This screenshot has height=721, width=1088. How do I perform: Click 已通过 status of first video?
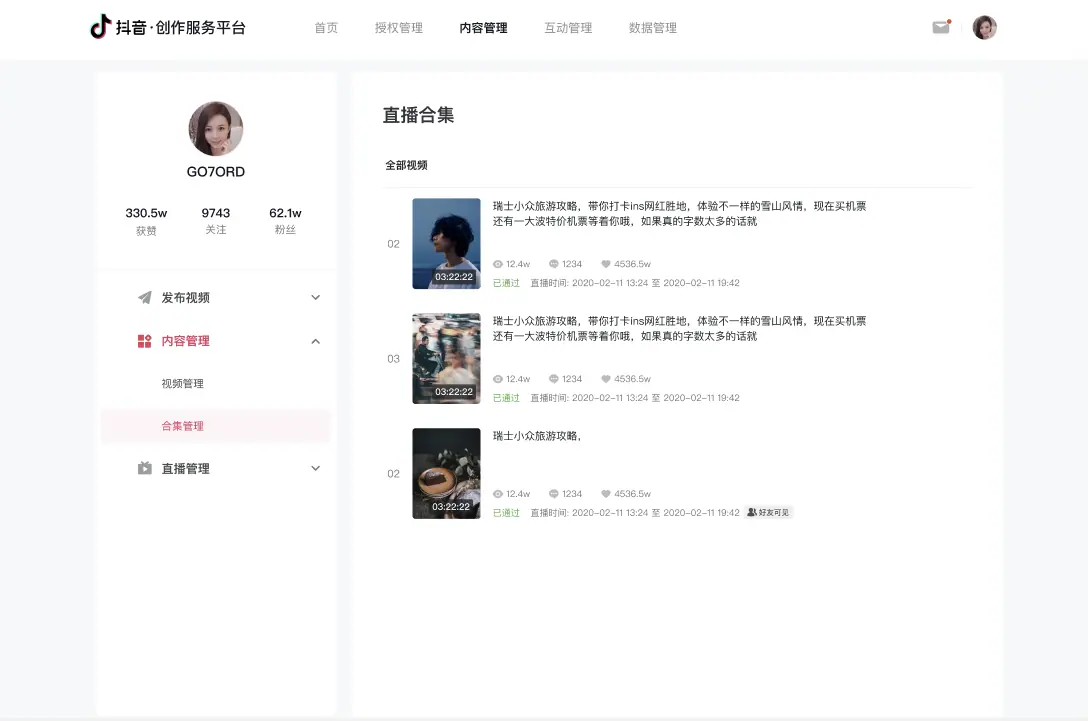[506, 283]
